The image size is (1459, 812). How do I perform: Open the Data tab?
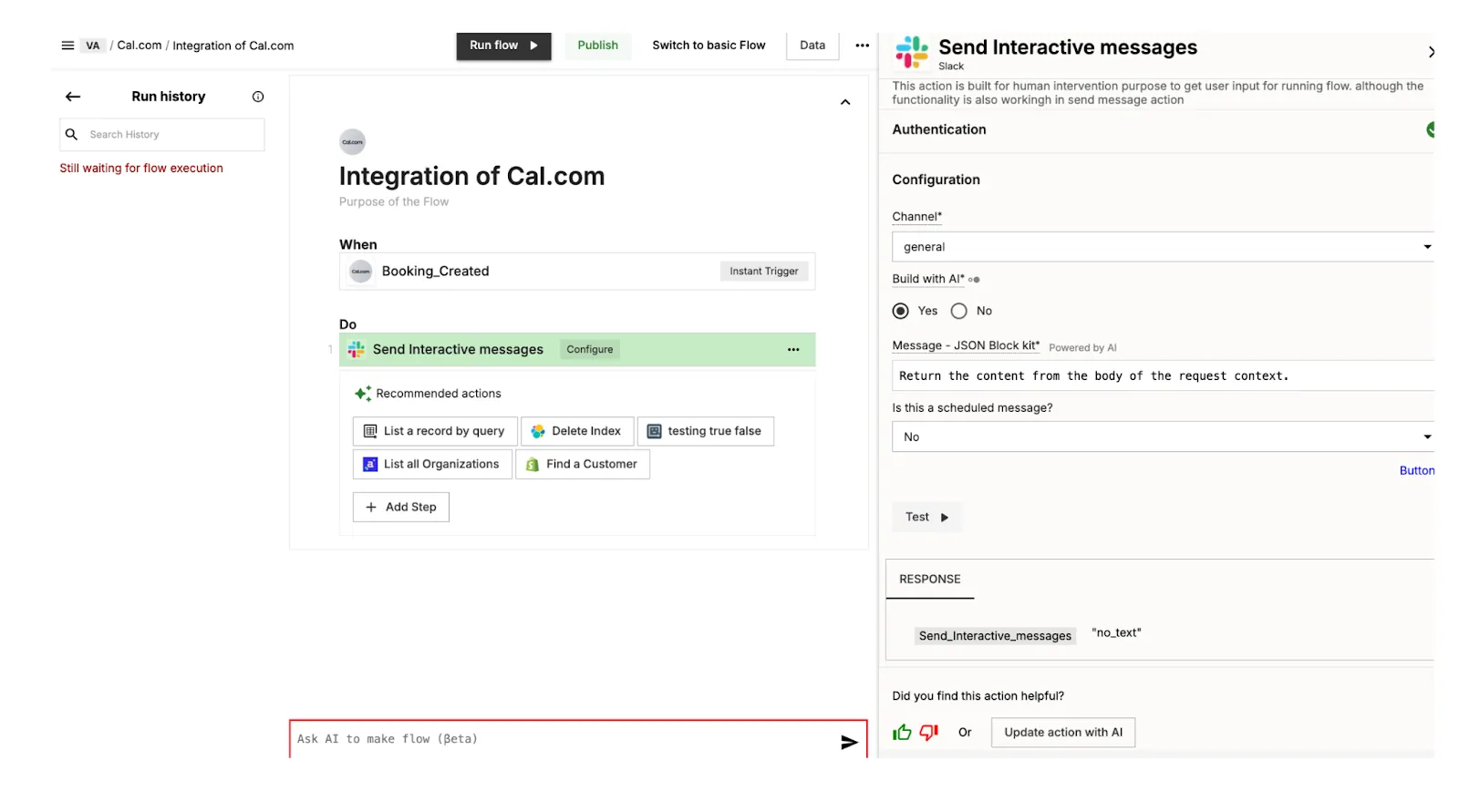point(812,46)
